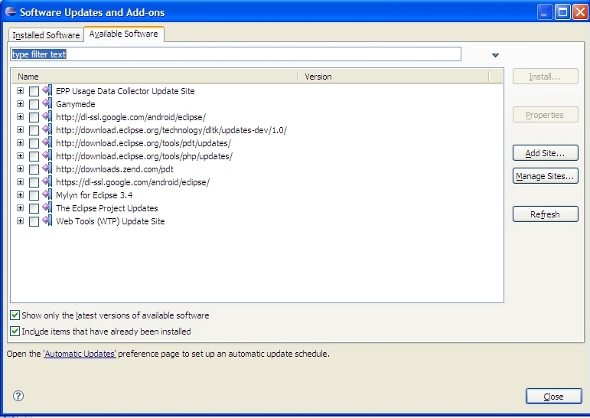Uncheck Include items that have already been installed
This screenshot has width=590, height=418.
point(15,331)
